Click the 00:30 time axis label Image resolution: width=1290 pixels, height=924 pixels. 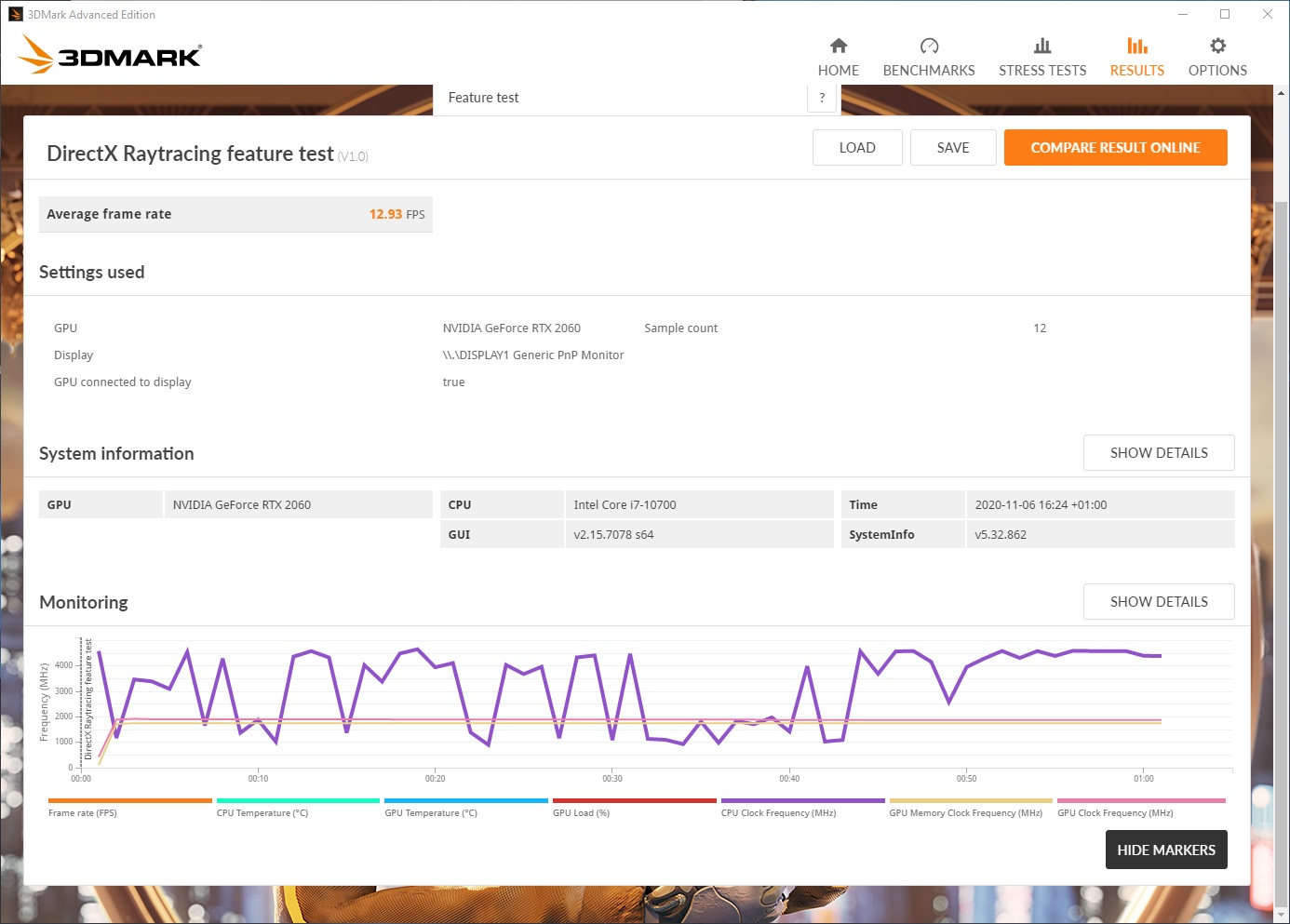(x=611, y=779)
